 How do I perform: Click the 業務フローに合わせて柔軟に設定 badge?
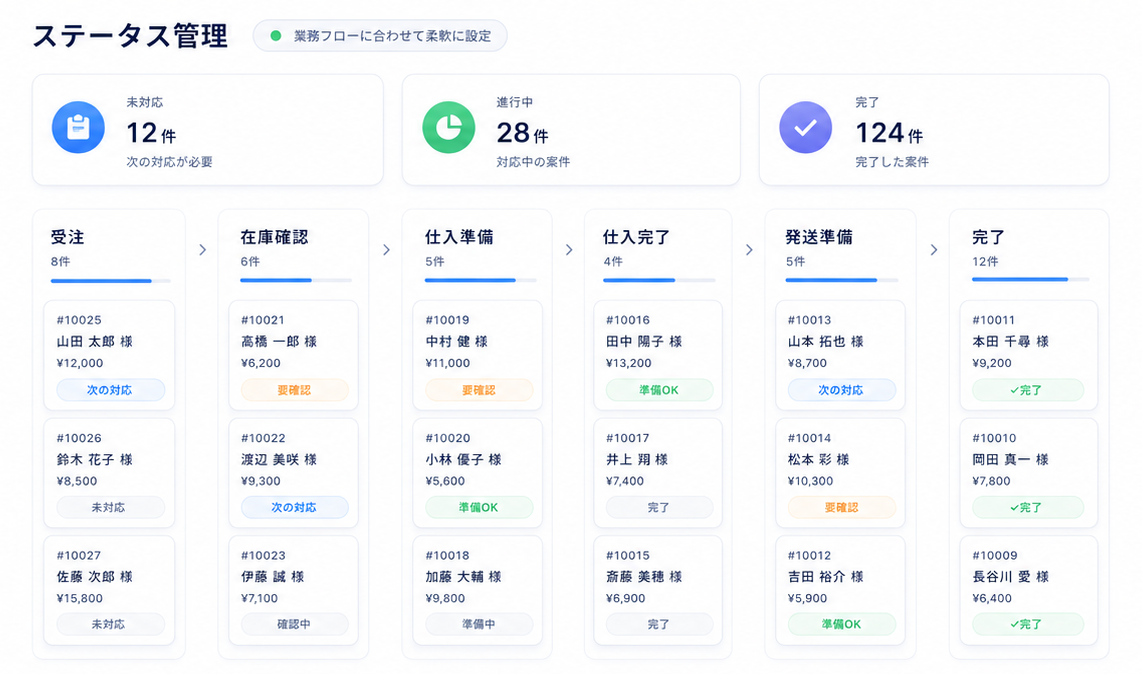pos(379,36)
